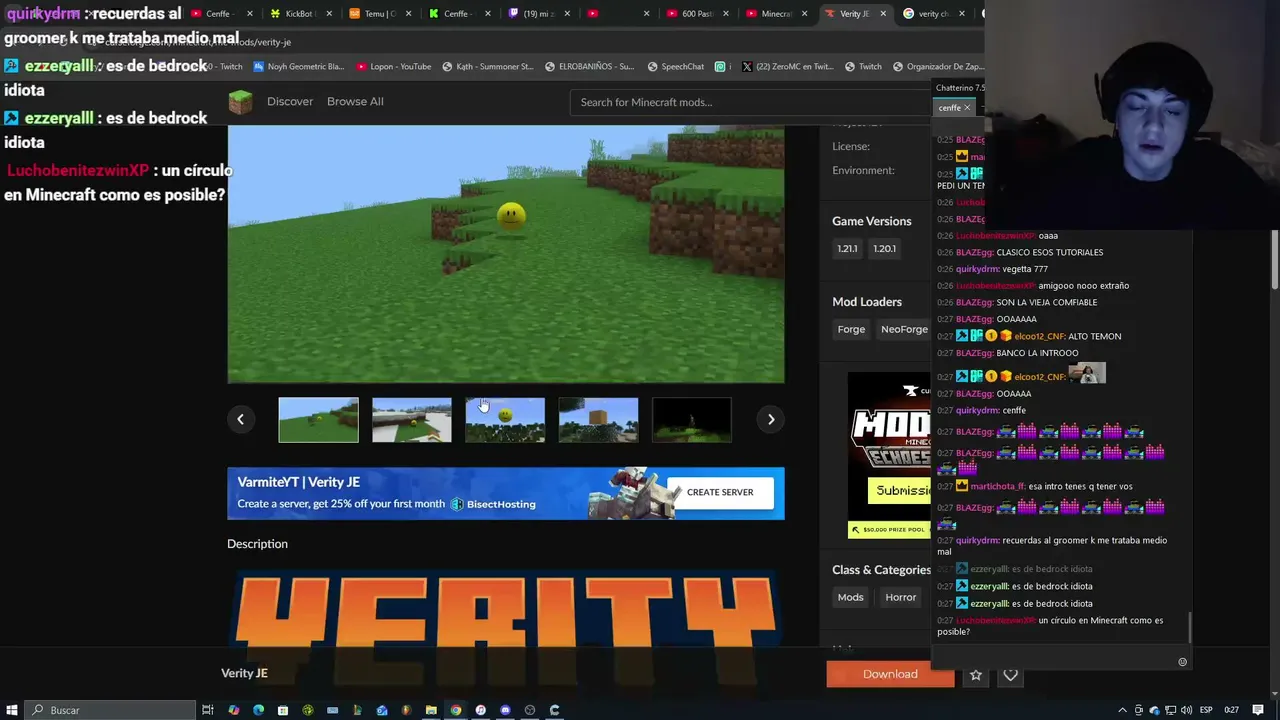Open the Copilot icon on the taskbar

(233, 710)
